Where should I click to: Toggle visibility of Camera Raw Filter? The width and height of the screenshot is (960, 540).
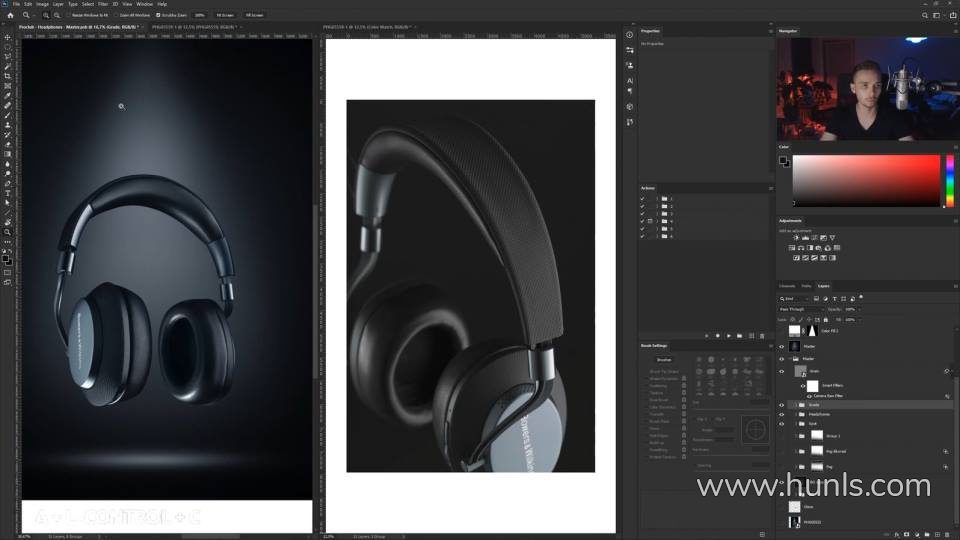pos(809,396)
